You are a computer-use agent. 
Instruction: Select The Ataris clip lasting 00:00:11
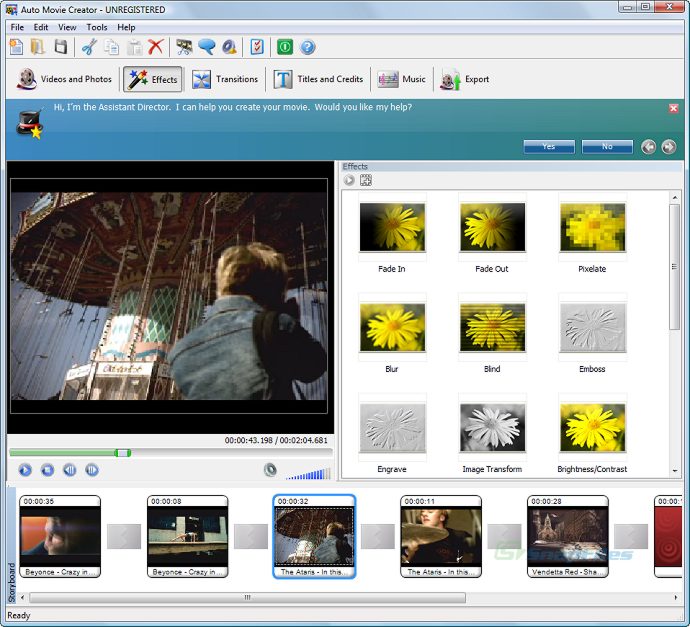(441, 536)
